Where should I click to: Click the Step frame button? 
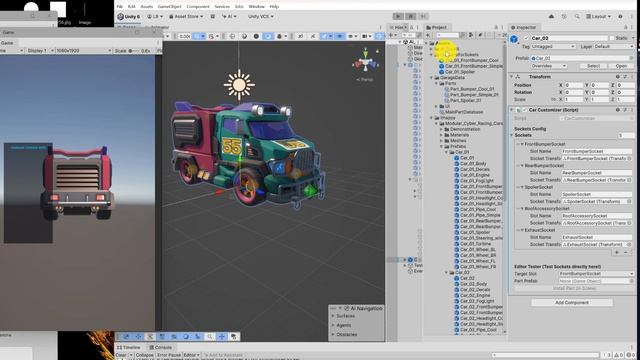[x=423, y=16]
